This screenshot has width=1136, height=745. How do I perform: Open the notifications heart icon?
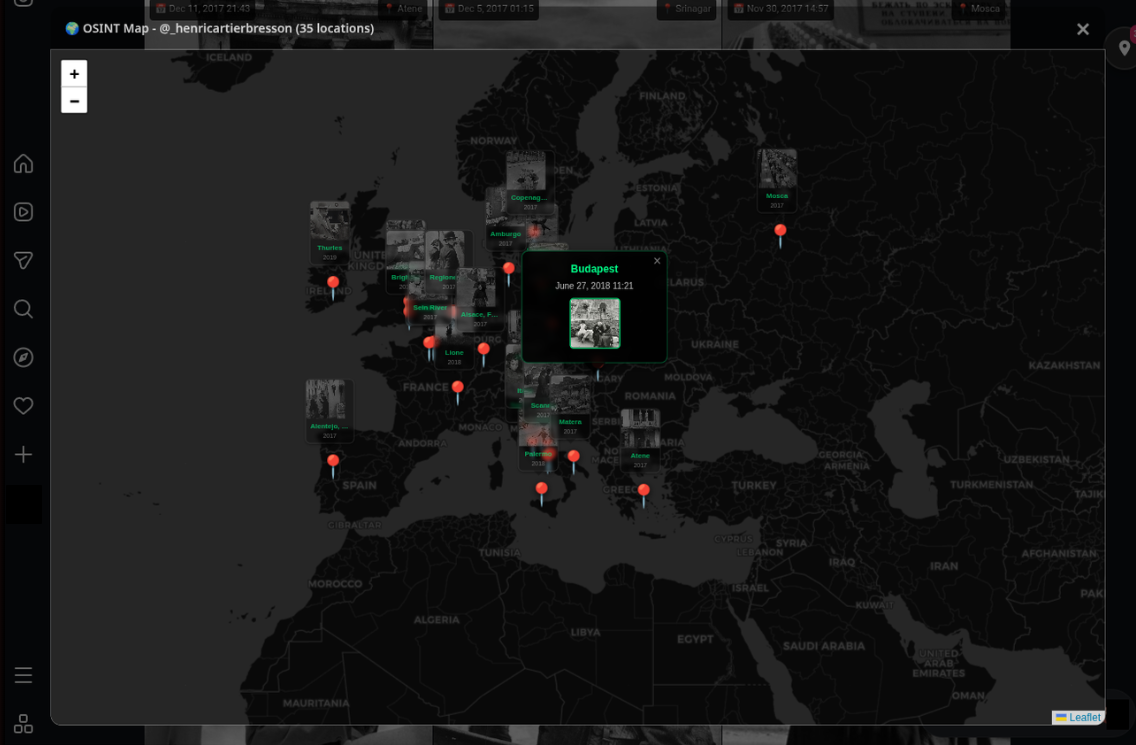[23, 406]
